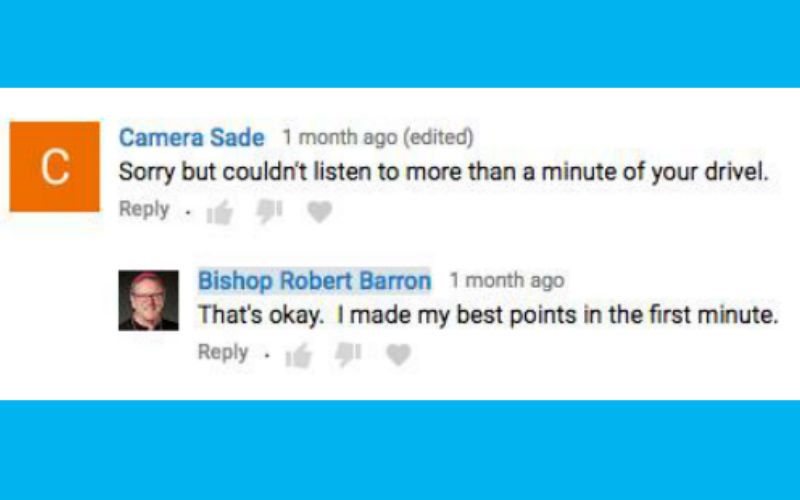
Task: Click the blue banner below the comments
Action: click(x=400, y=450)
